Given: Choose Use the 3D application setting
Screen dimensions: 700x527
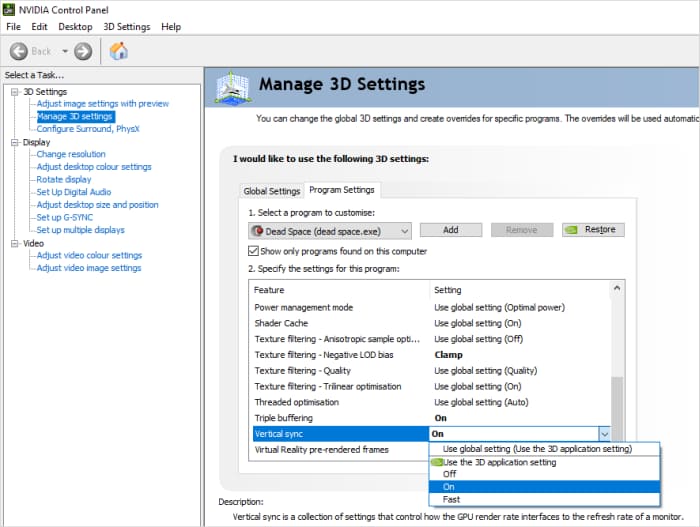Looking at the screenshot, I should [x=544, y=462].
